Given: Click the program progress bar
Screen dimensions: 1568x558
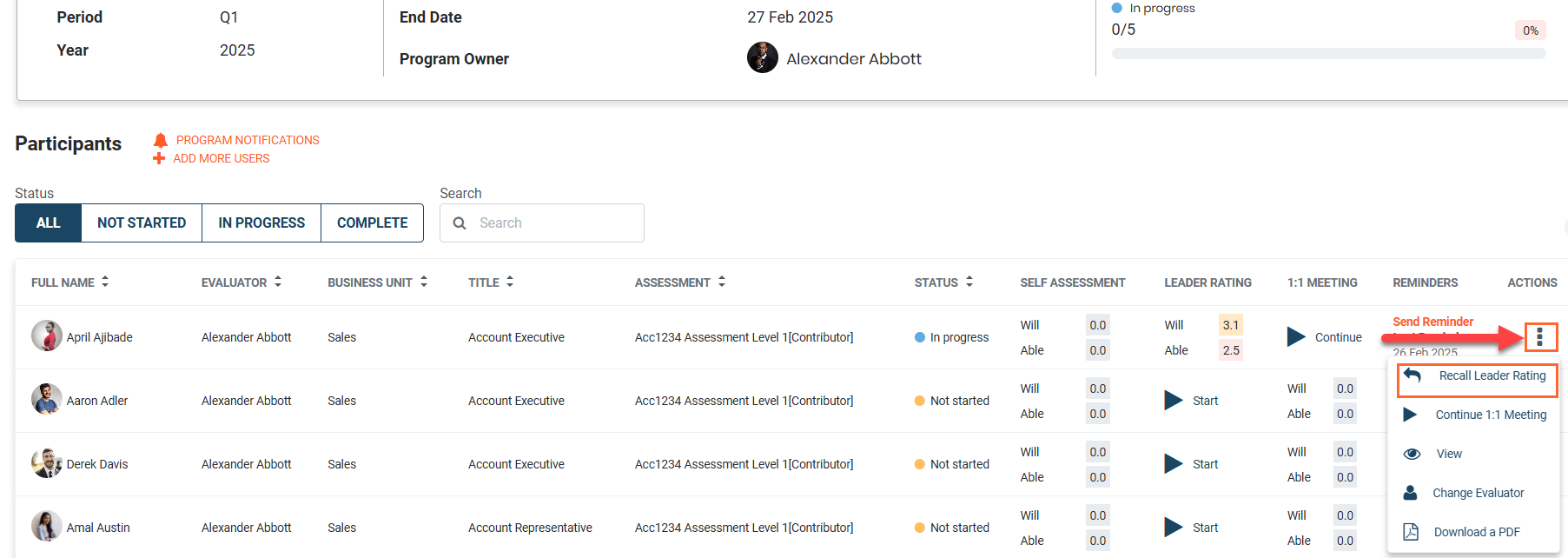Looking at the screenshot, I should click(x=1328, y=54).
